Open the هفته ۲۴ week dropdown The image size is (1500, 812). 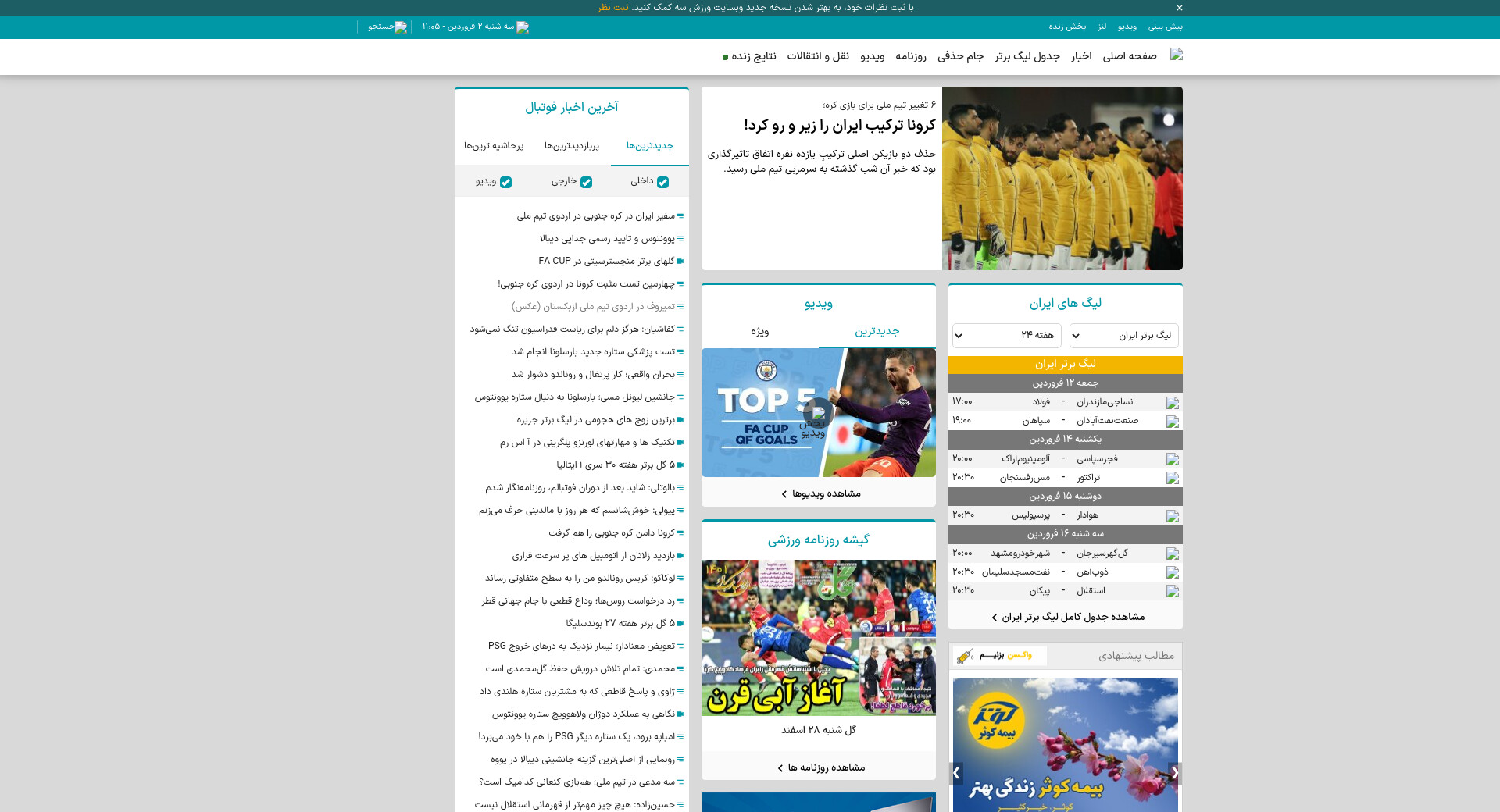click(1006, 336)
